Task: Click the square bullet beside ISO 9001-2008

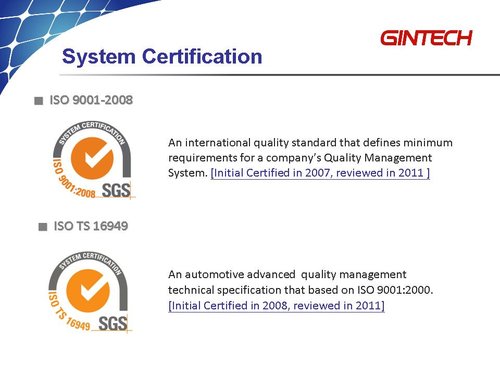Action: 39,101
